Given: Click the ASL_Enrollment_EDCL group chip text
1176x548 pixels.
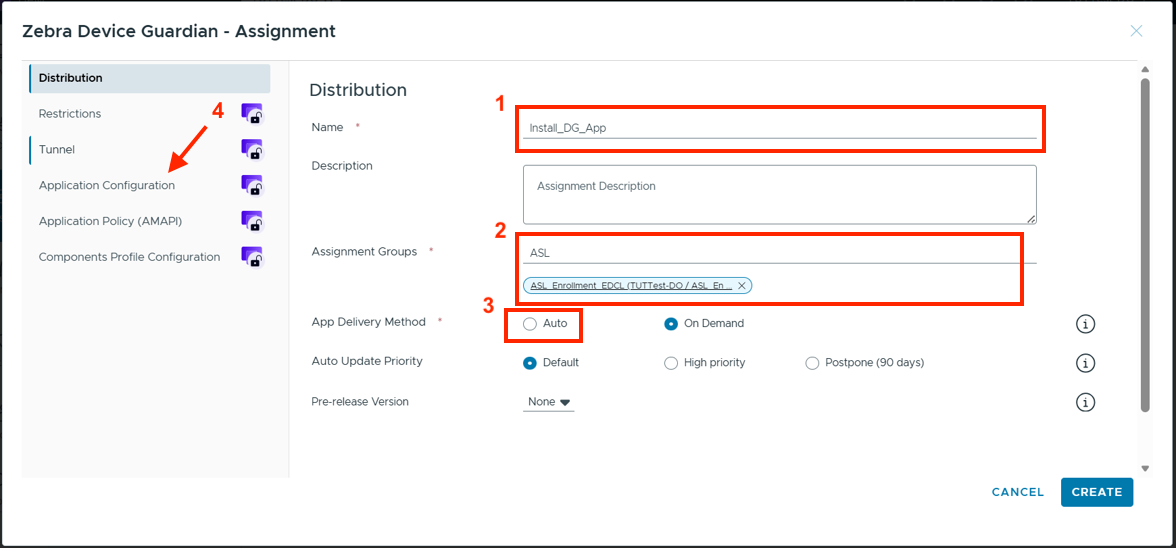Looking at the screenshot, I should [x=632, y=286].
